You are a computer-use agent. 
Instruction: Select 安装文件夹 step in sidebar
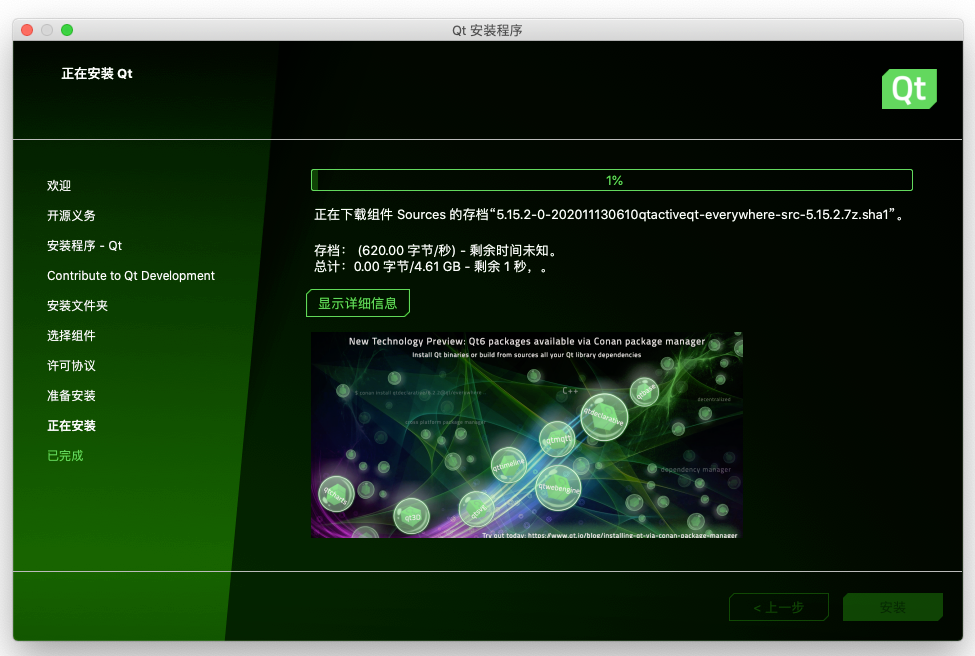click(x=77, y=305)
